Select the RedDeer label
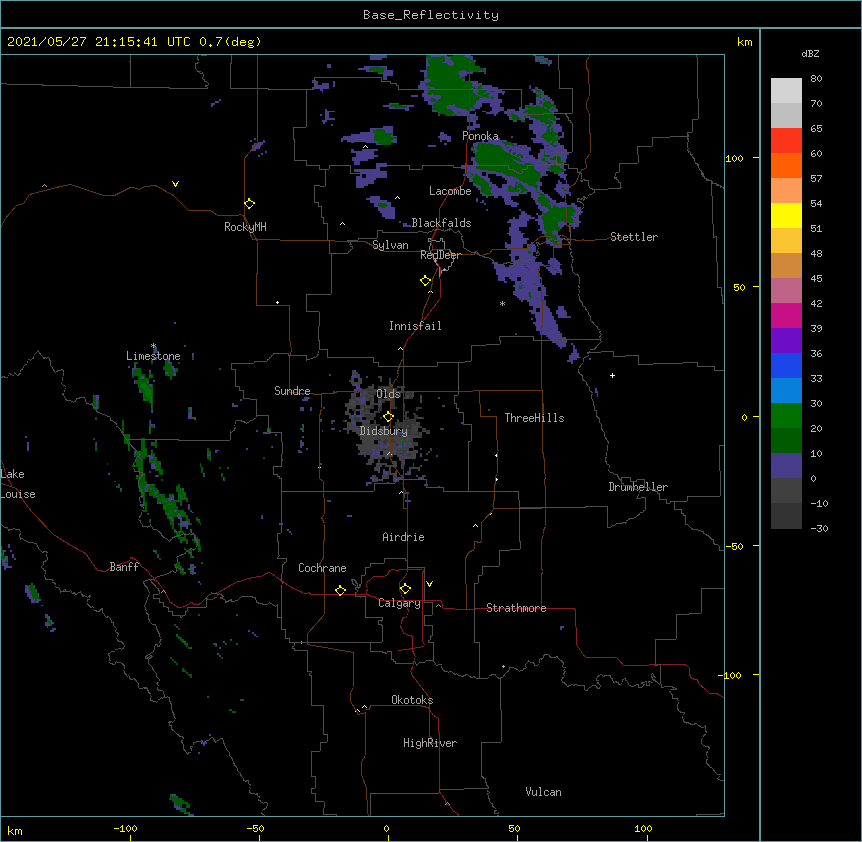862x842 pixels. (440, 255)
